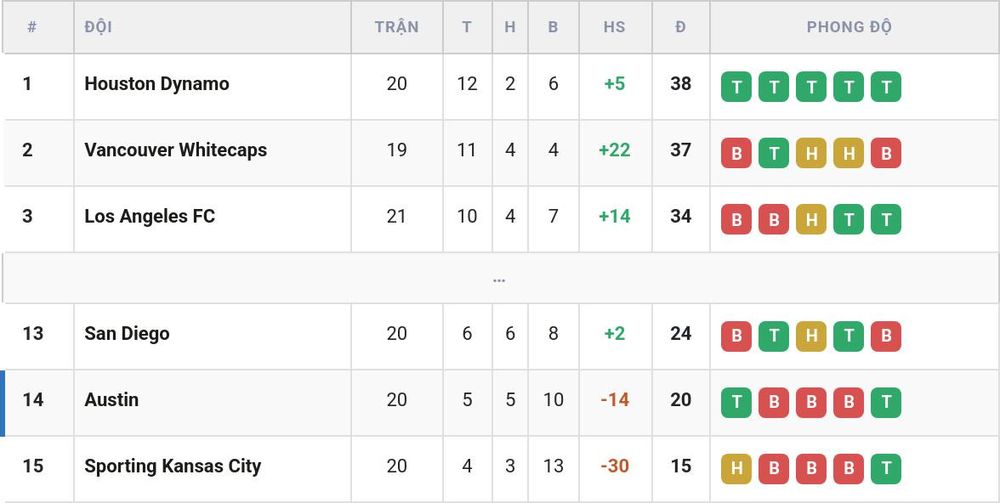Image resolution: width=1000 pixels, height=503 pixels.
Task: Expand hidden rows via the ellipsis row
Action: (499, 279)
